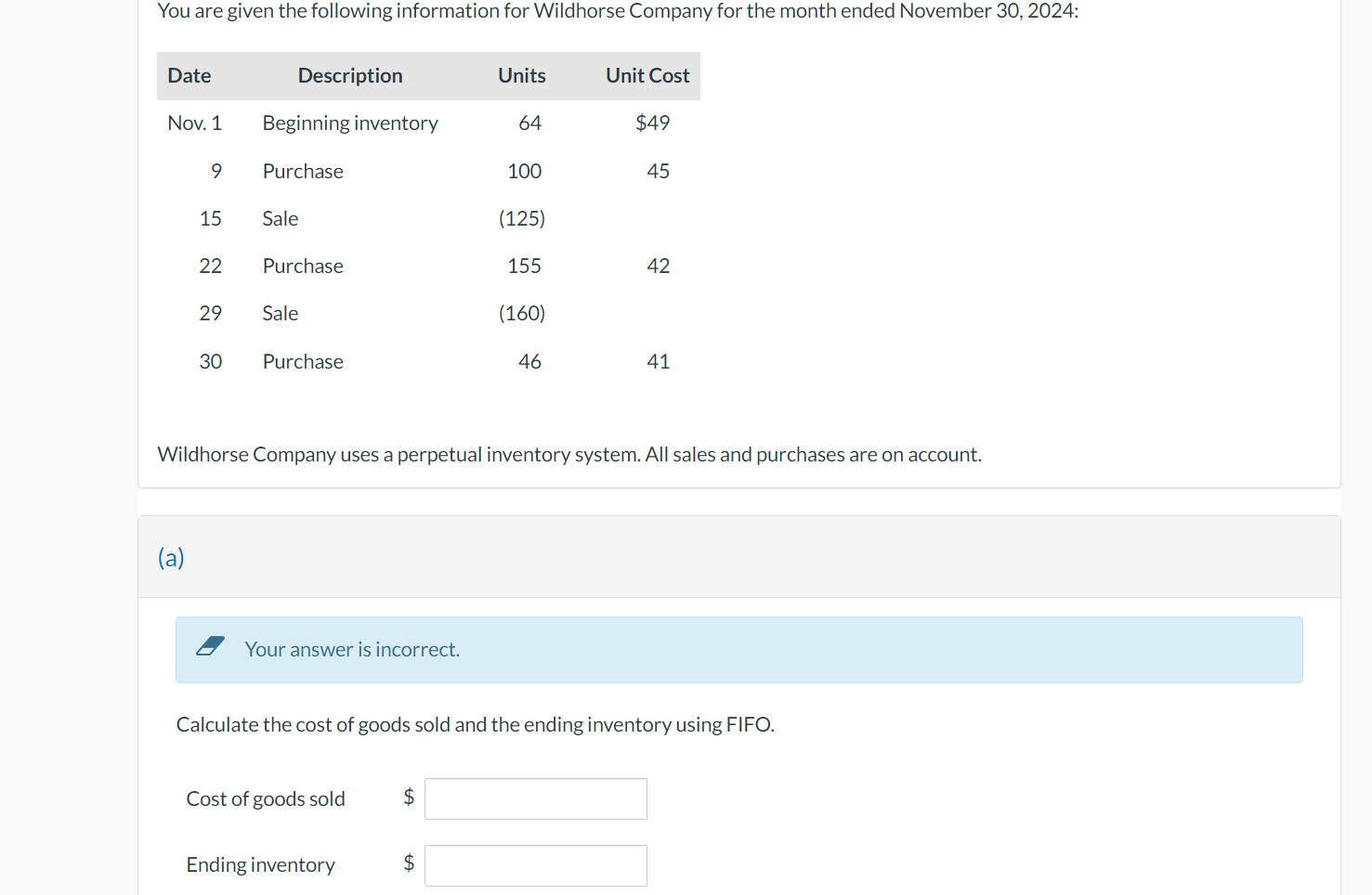The height and width of the screenshot is (895, 1372).
Task: Click the date 30 cell
Action: pyautogui.click(x=211, y=362)
